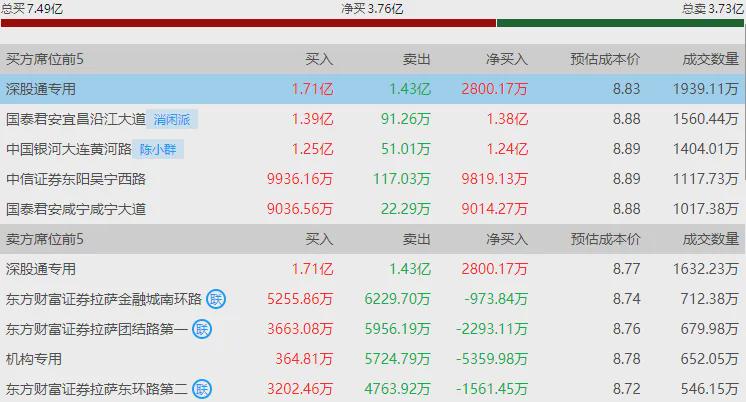Click 卖方席位前5 header label
Screen dimensions: 746x402
point(45,239)
